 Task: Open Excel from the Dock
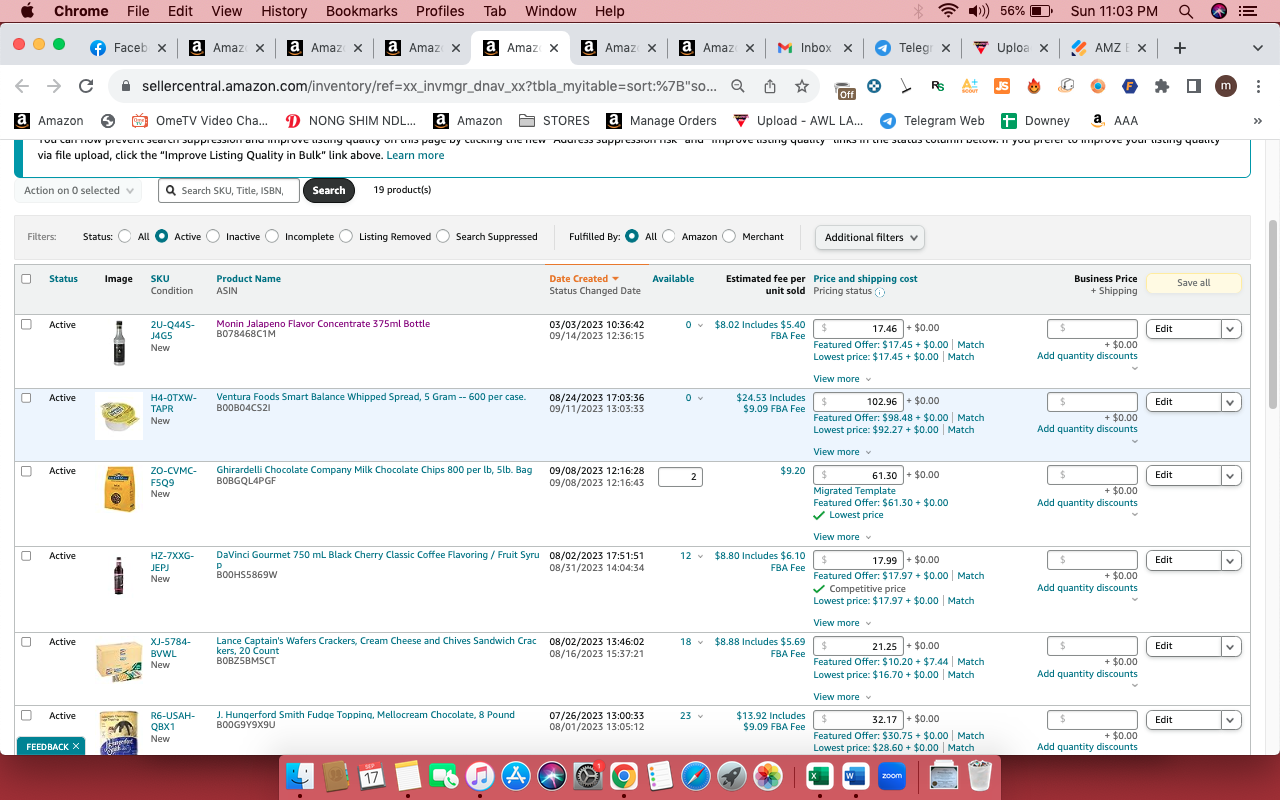(x=820, y=776)
